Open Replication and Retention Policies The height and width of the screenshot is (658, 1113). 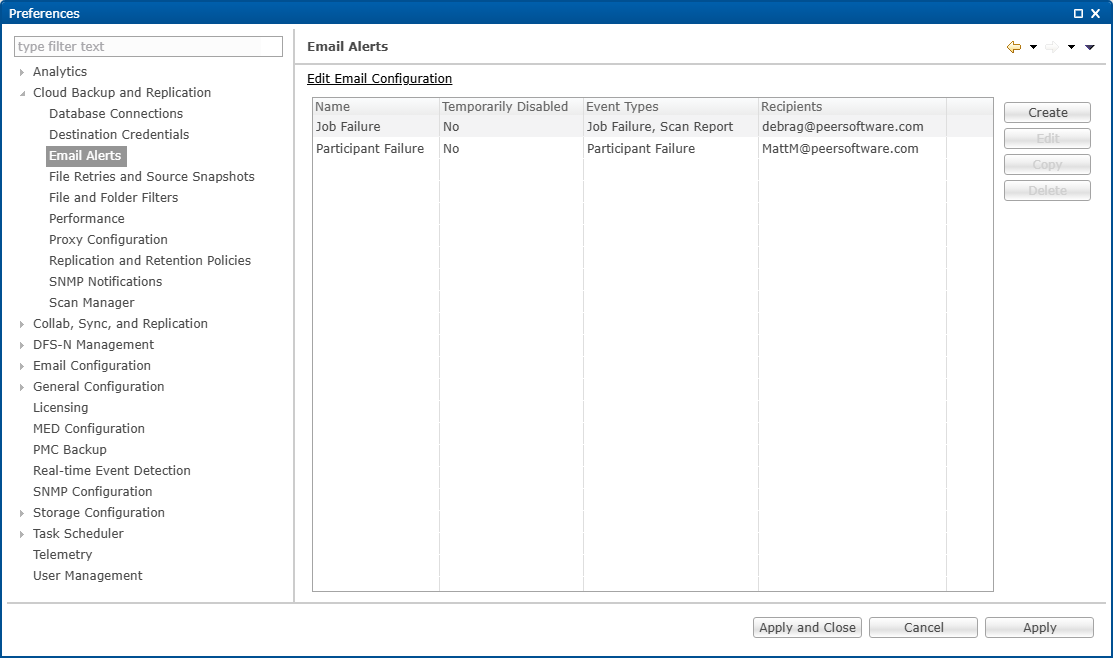150,261
